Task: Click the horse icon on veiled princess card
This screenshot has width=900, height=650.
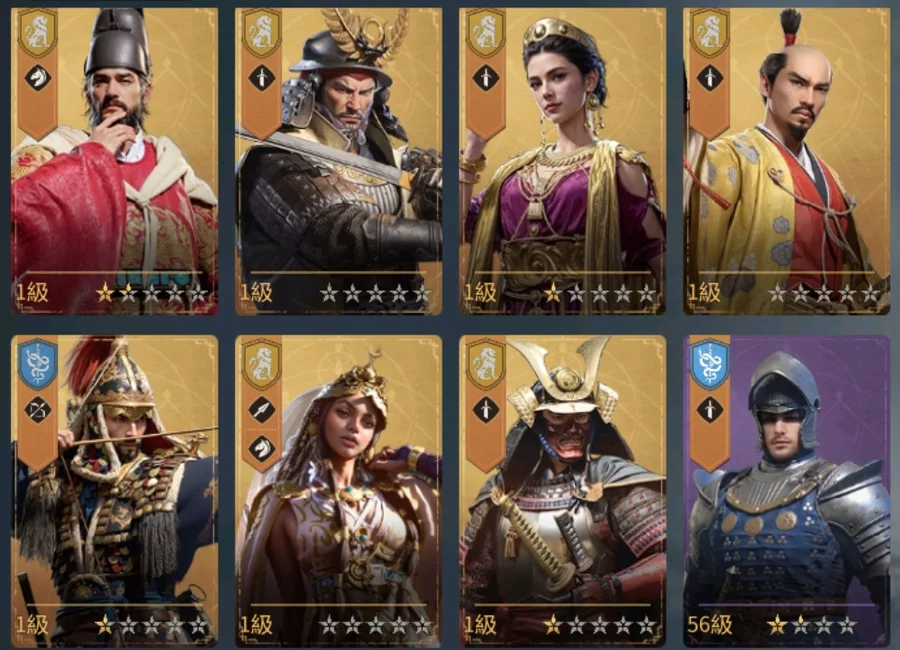Action: point(262,448)
